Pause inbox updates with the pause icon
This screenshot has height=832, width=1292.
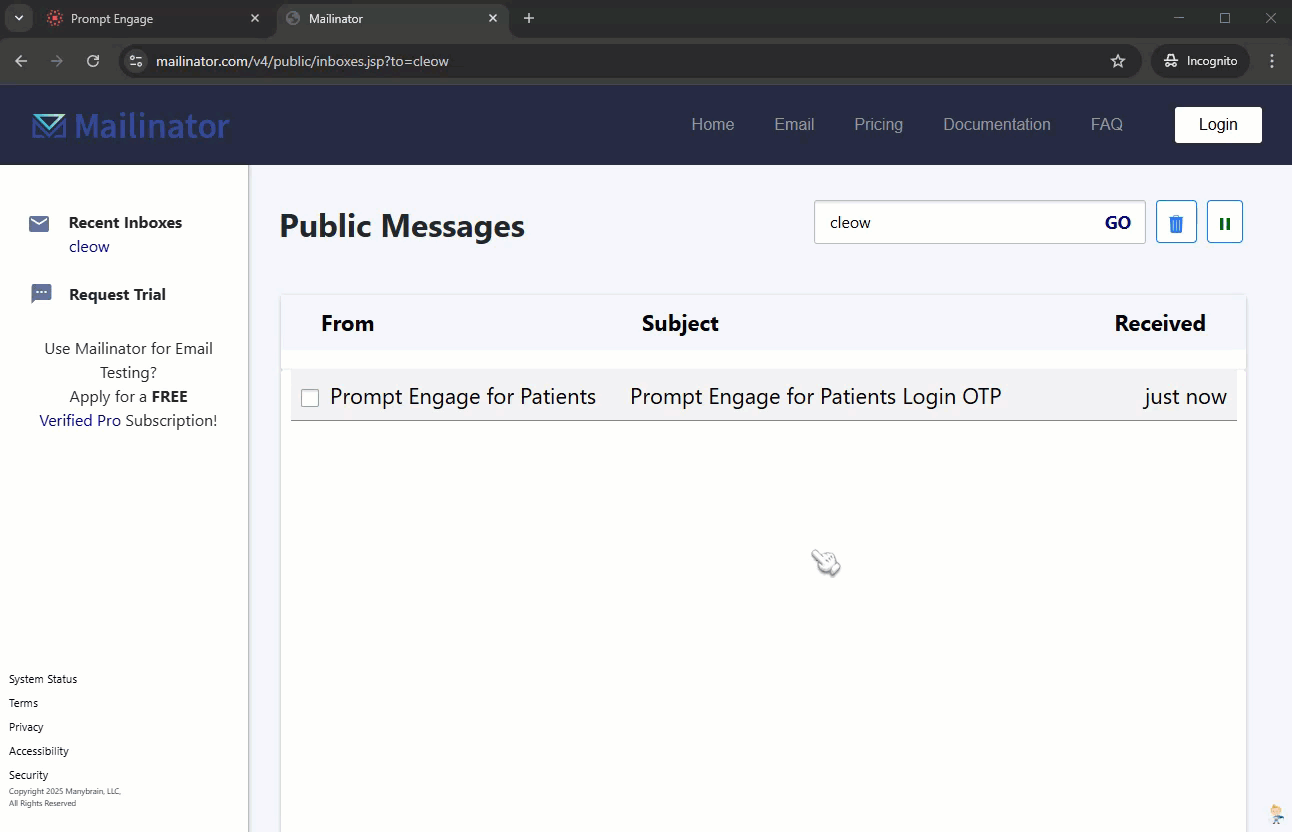(x=1225, y=222)
